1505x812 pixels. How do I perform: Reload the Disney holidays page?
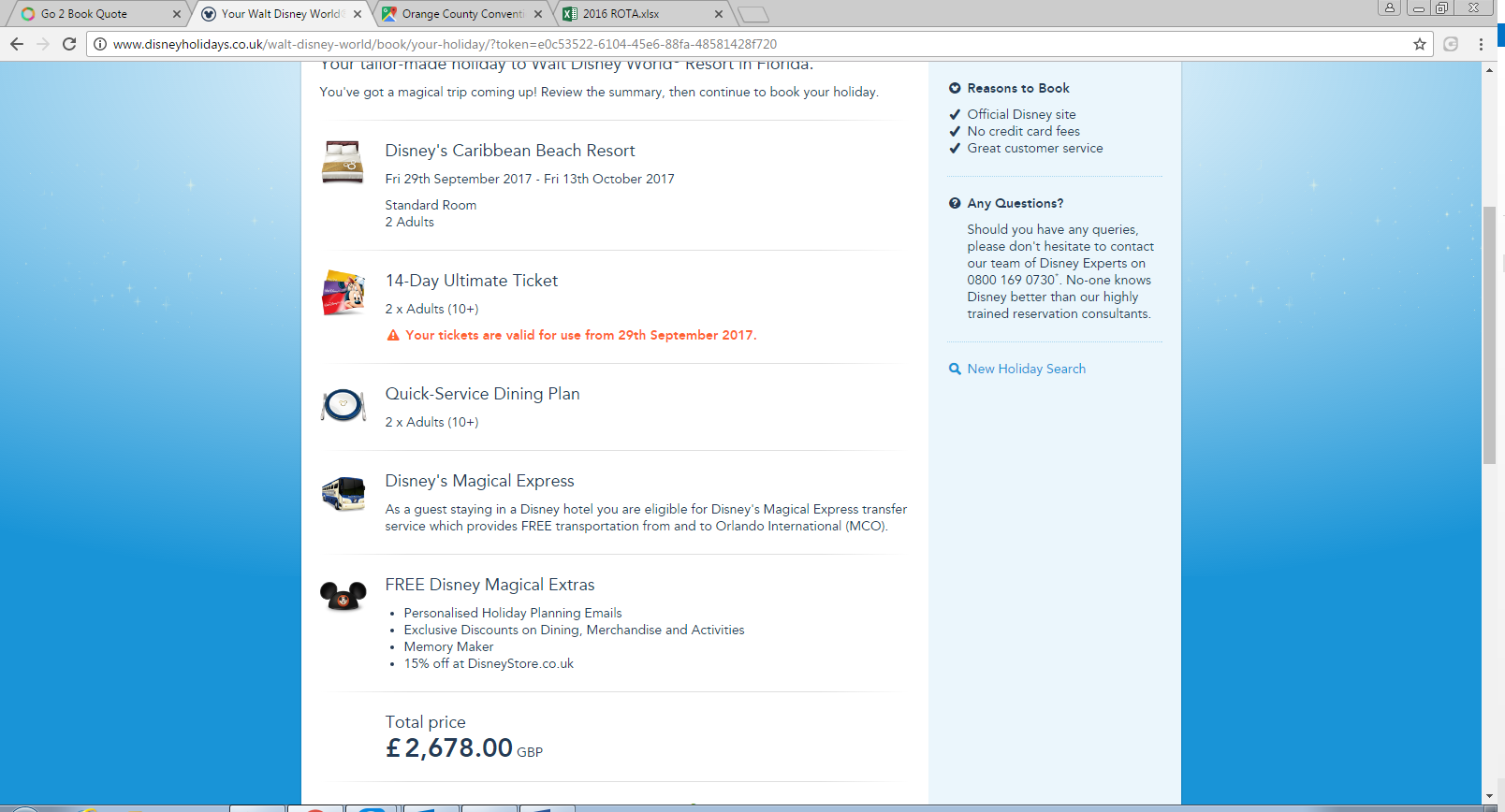69,44
